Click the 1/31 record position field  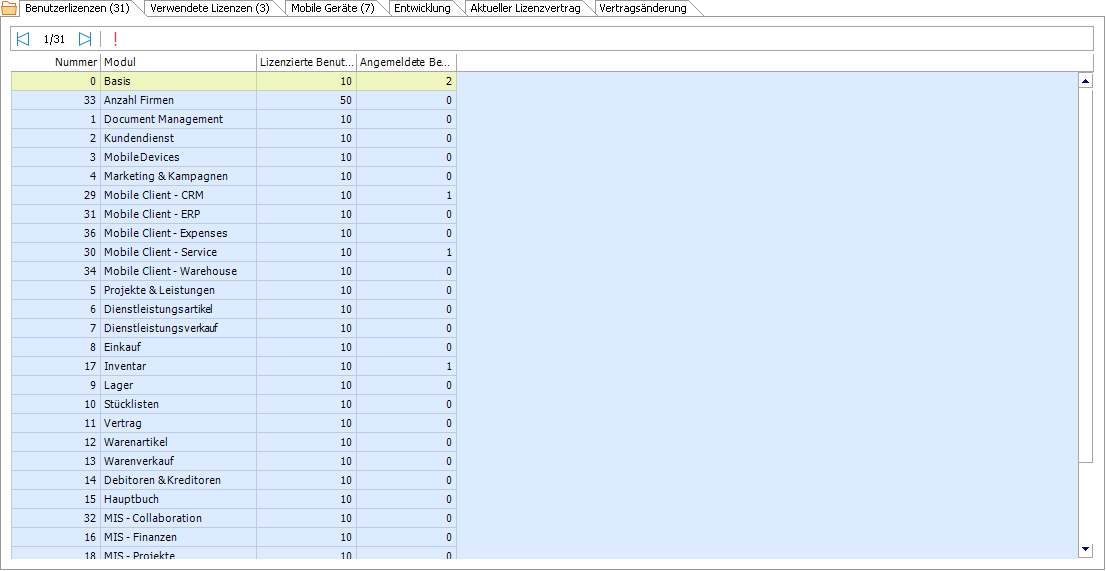[x=54, y=39]
